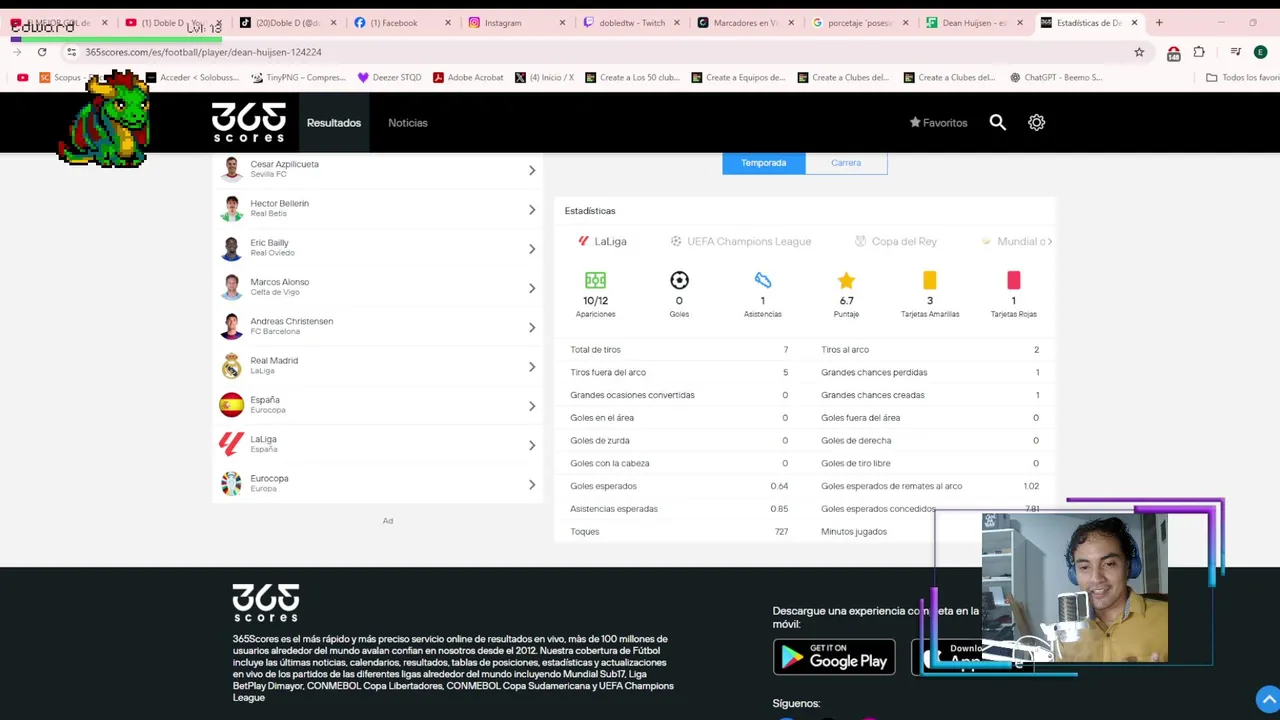1280x720 pixels.
Task: Click the Tarjetas Amarillas yellow card icon
Action: click(930, 280)
